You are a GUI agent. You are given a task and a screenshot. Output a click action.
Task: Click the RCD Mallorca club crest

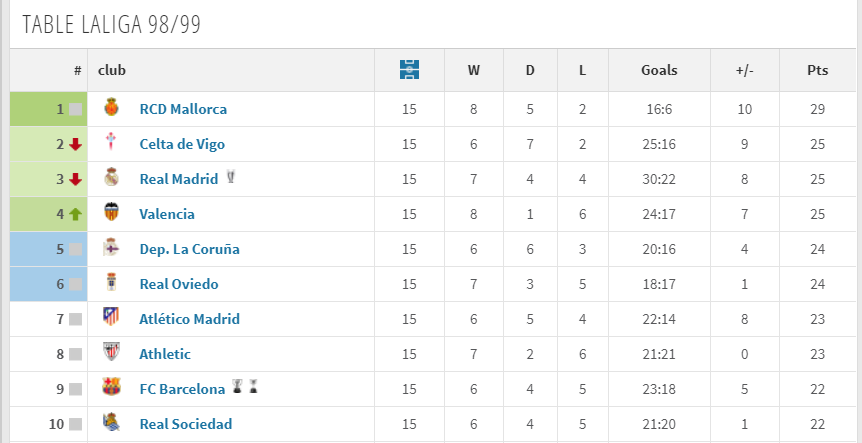tap(111, 108)
